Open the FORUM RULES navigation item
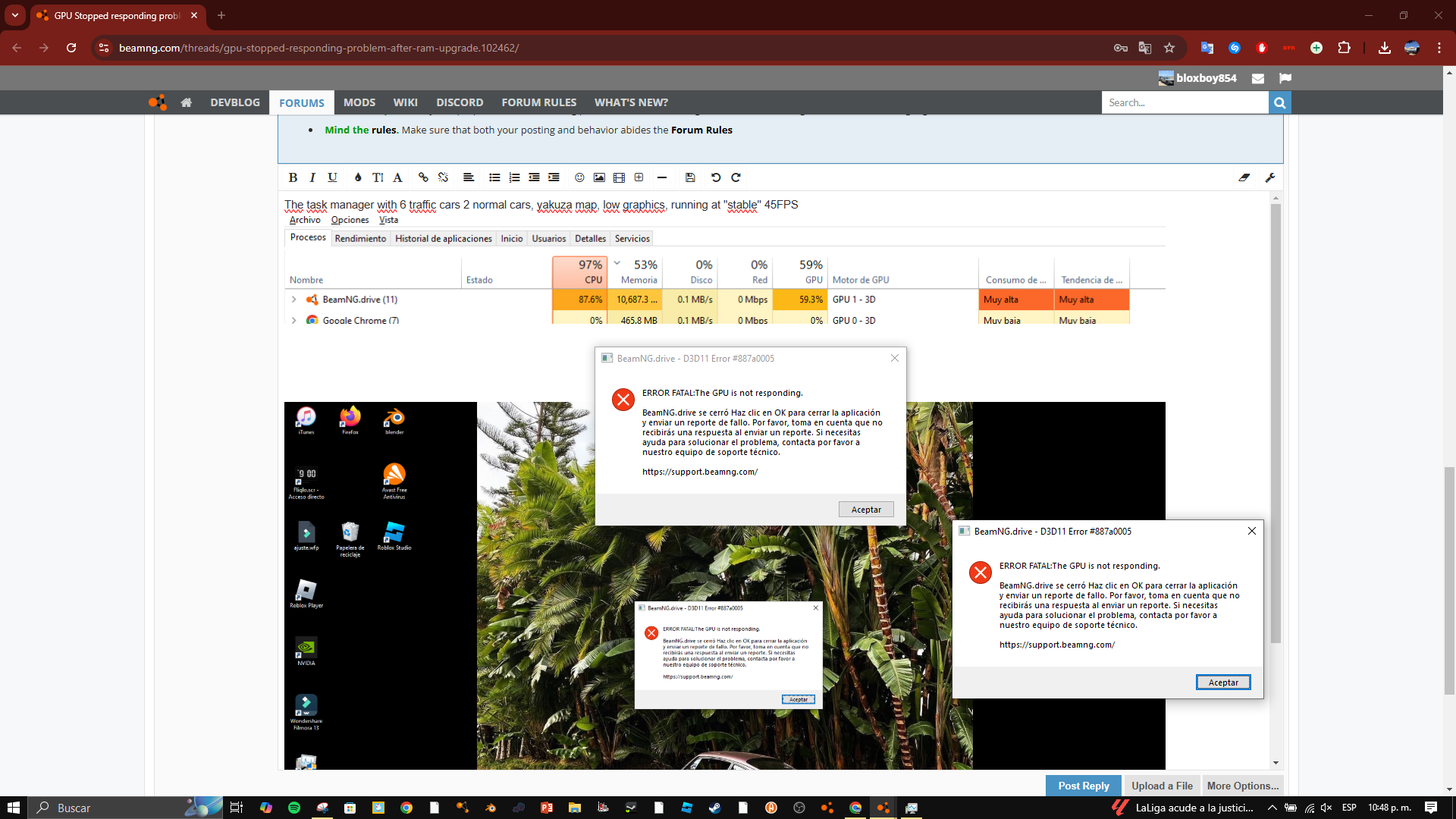 point(539,102)
